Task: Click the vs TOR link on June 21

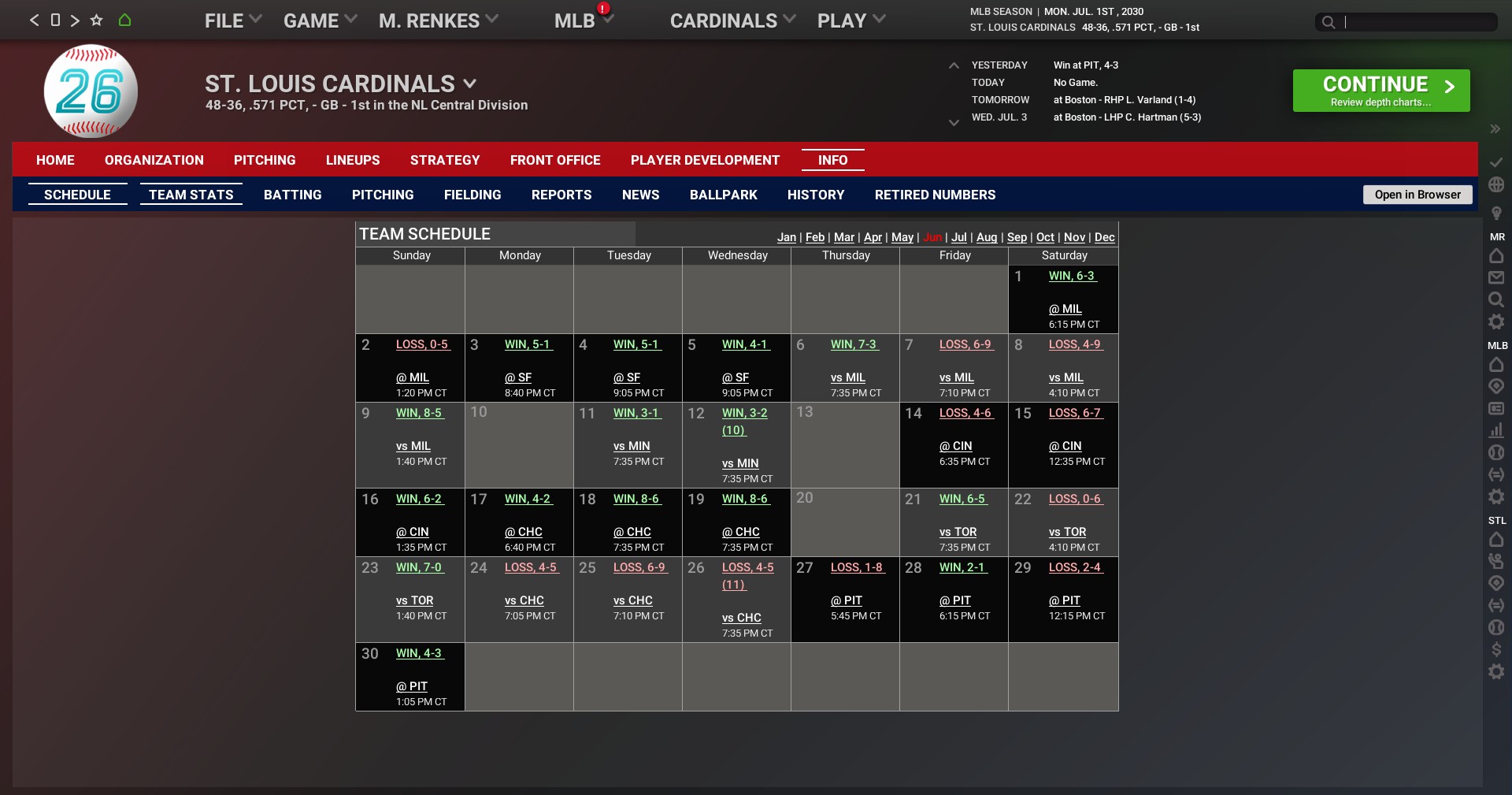Action: coord(958,532)
